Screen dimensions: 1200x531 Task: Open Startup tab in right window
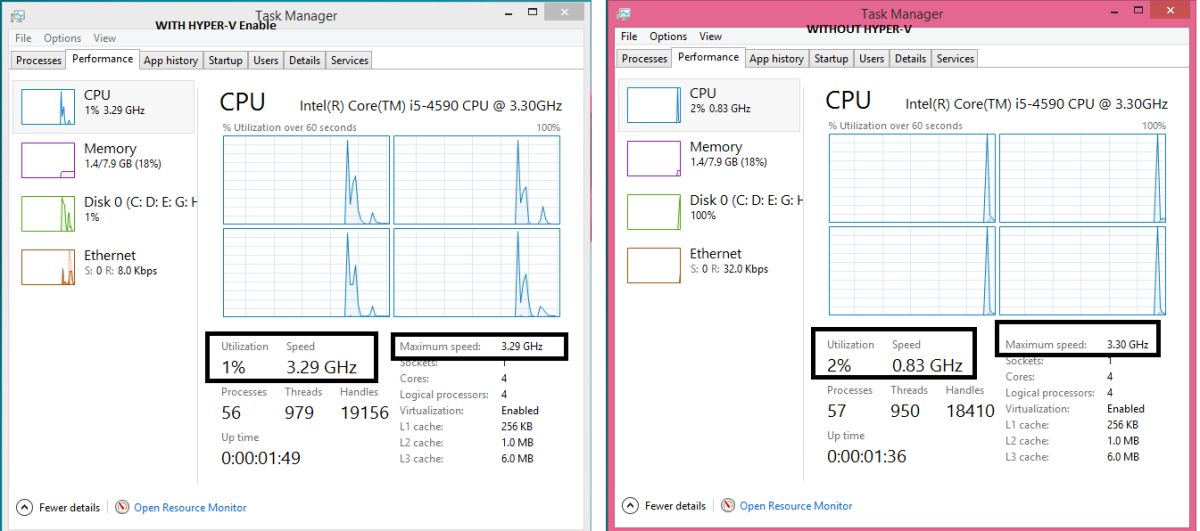[x=831, y=58]
